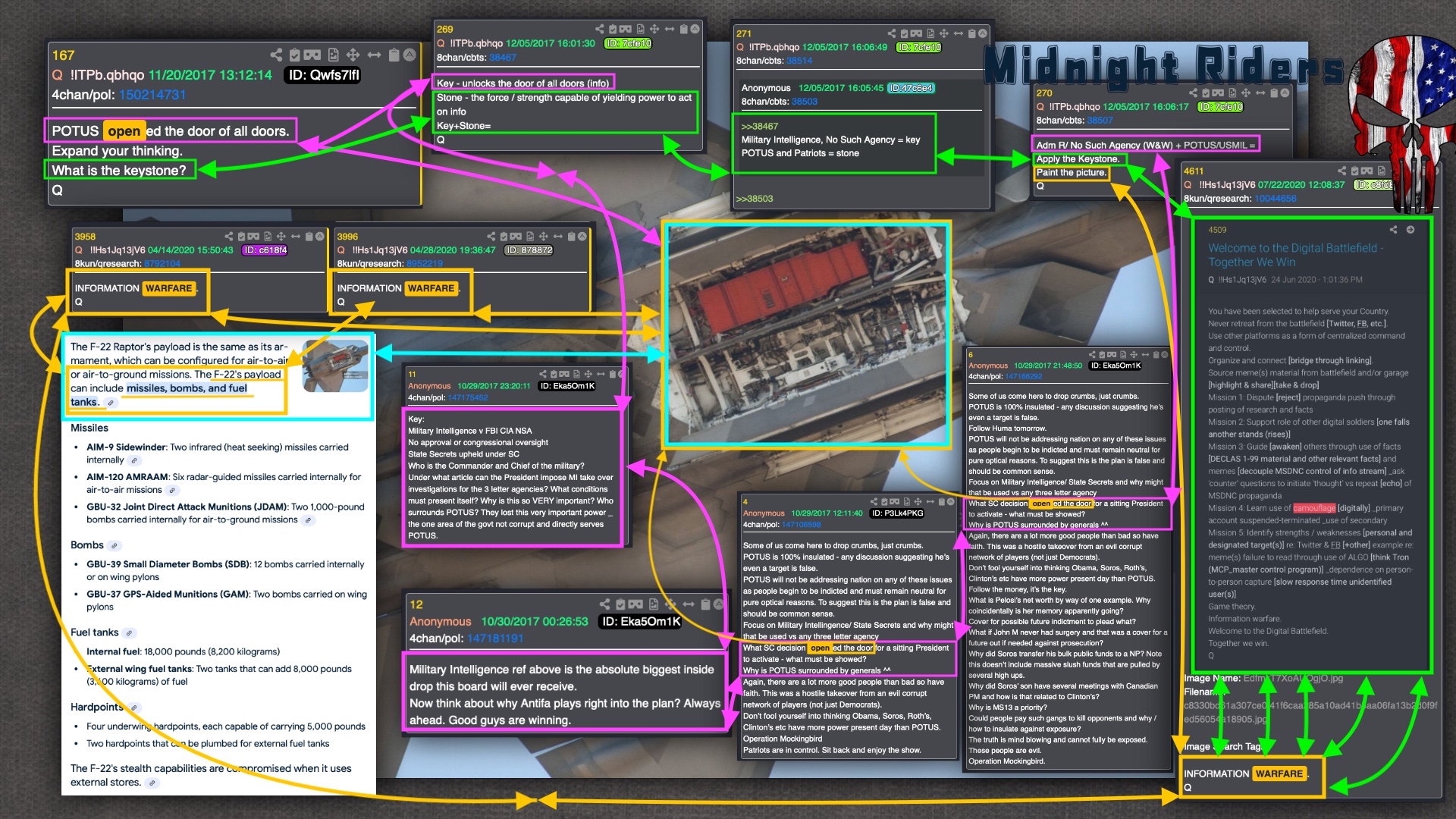The image size is (1456, 819).
Task: Click the share icon on post 271
Action: (x=892, y=33)
